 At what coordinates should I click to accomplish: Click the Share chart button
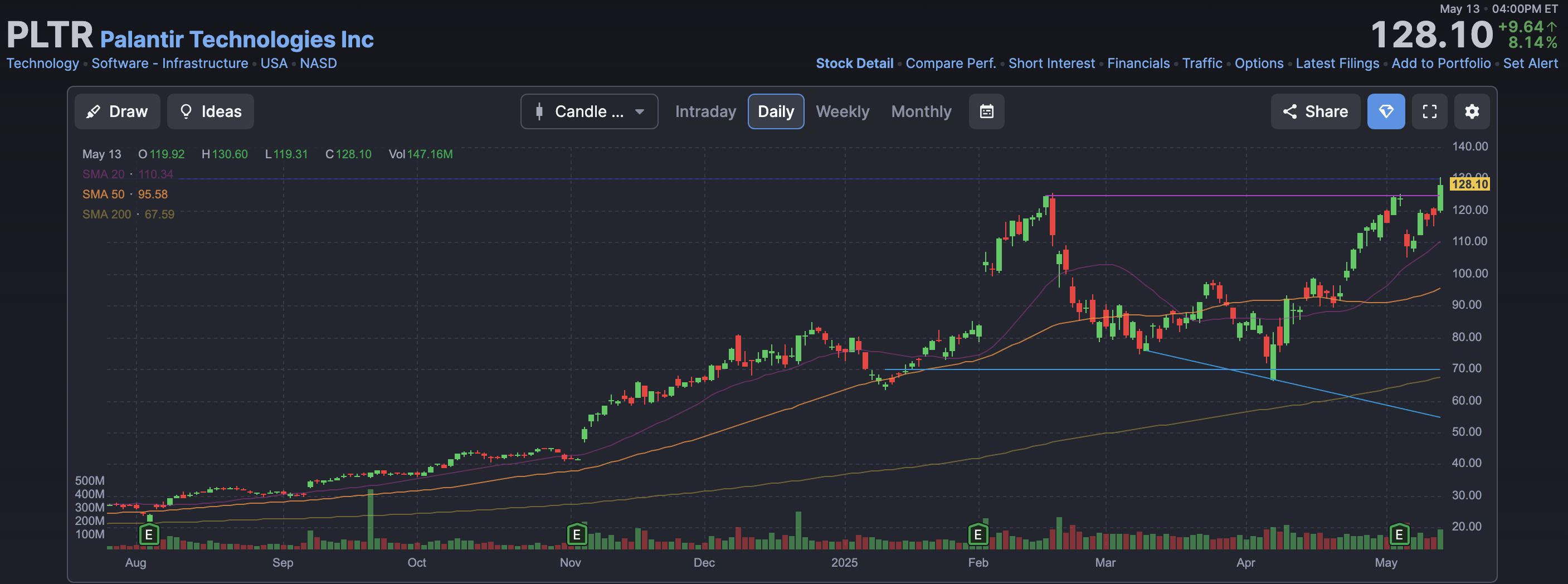1316,111
